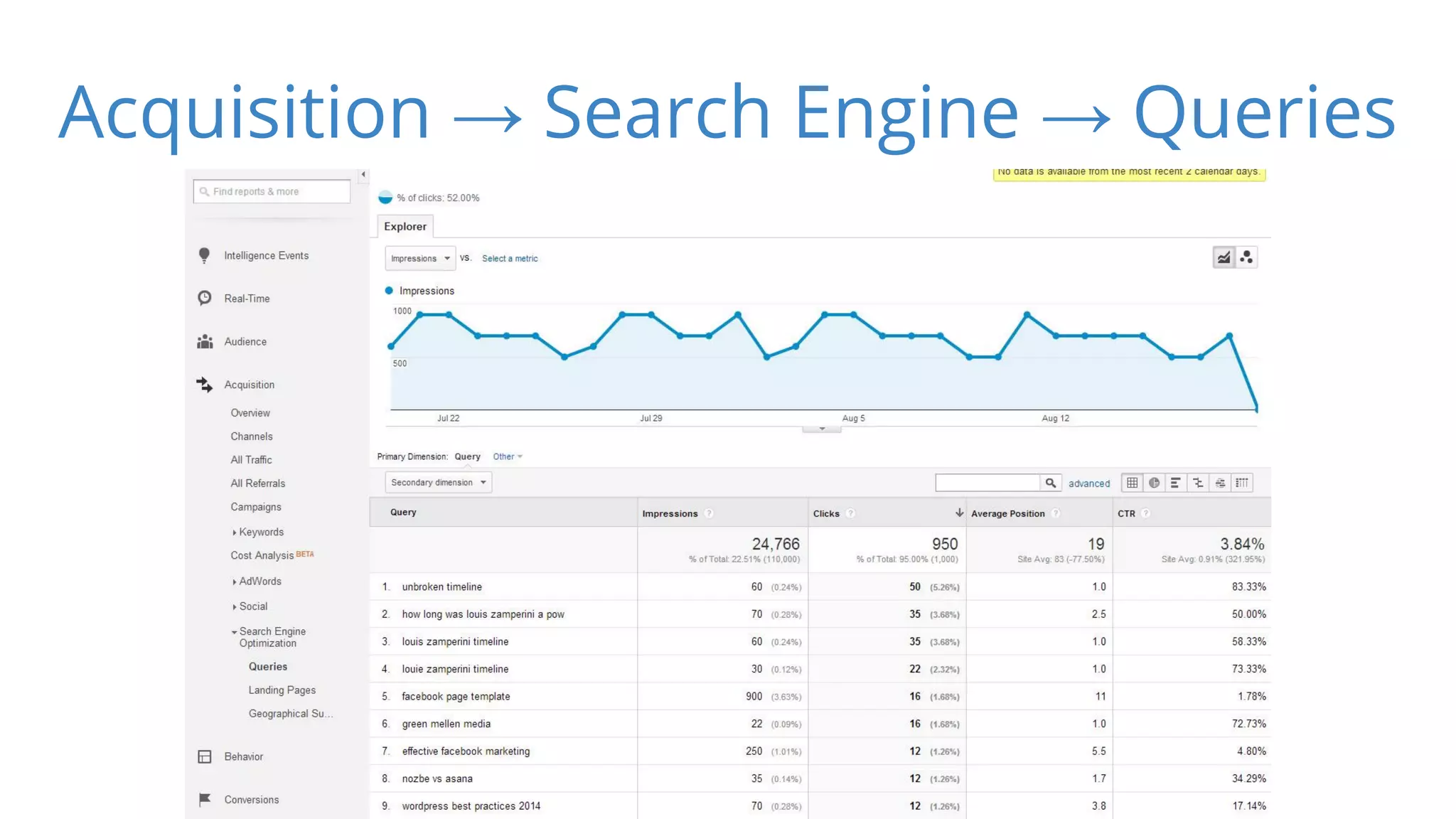Open the Secondary dimension dropdown
This screenshot has width=1456, height=819.
[x=438, y=482]
